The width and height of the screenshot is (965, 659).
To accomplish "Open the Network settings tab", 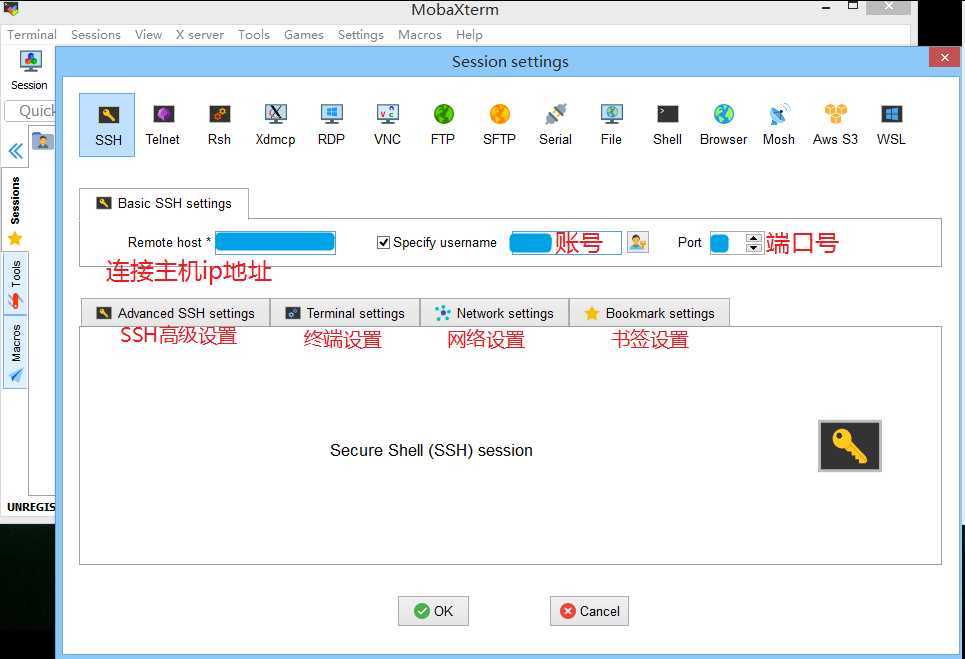I will (494, 313).
